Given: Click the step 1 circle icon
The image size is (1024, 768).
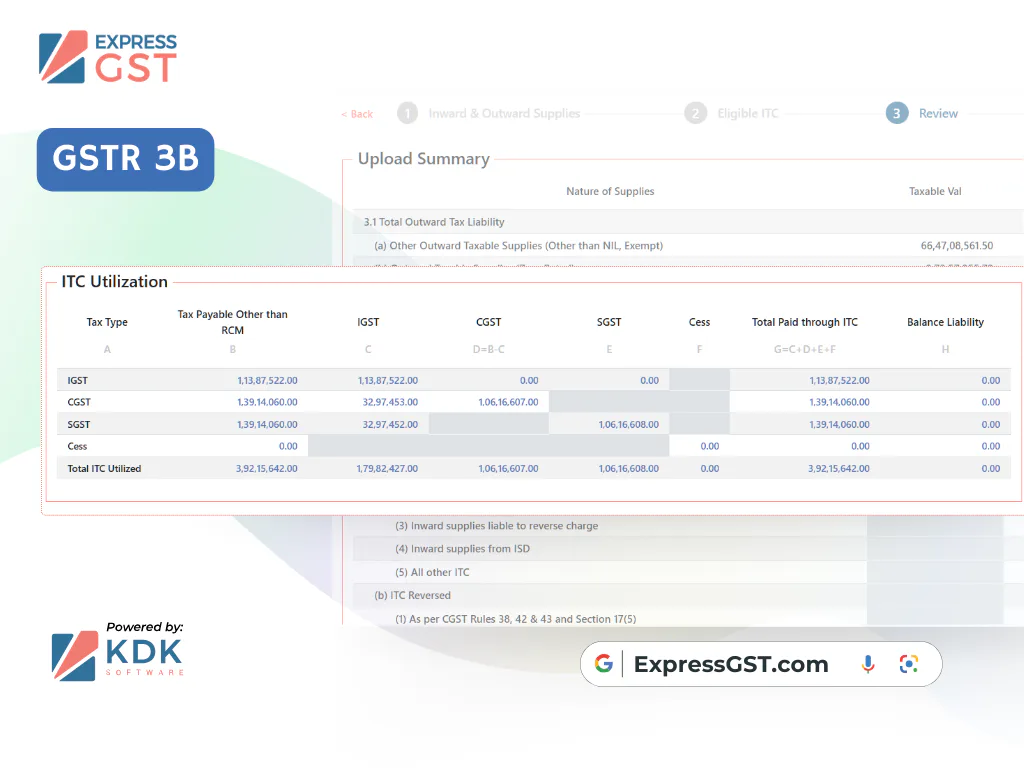Looking at the screenshot, I should tap(408, 114).
